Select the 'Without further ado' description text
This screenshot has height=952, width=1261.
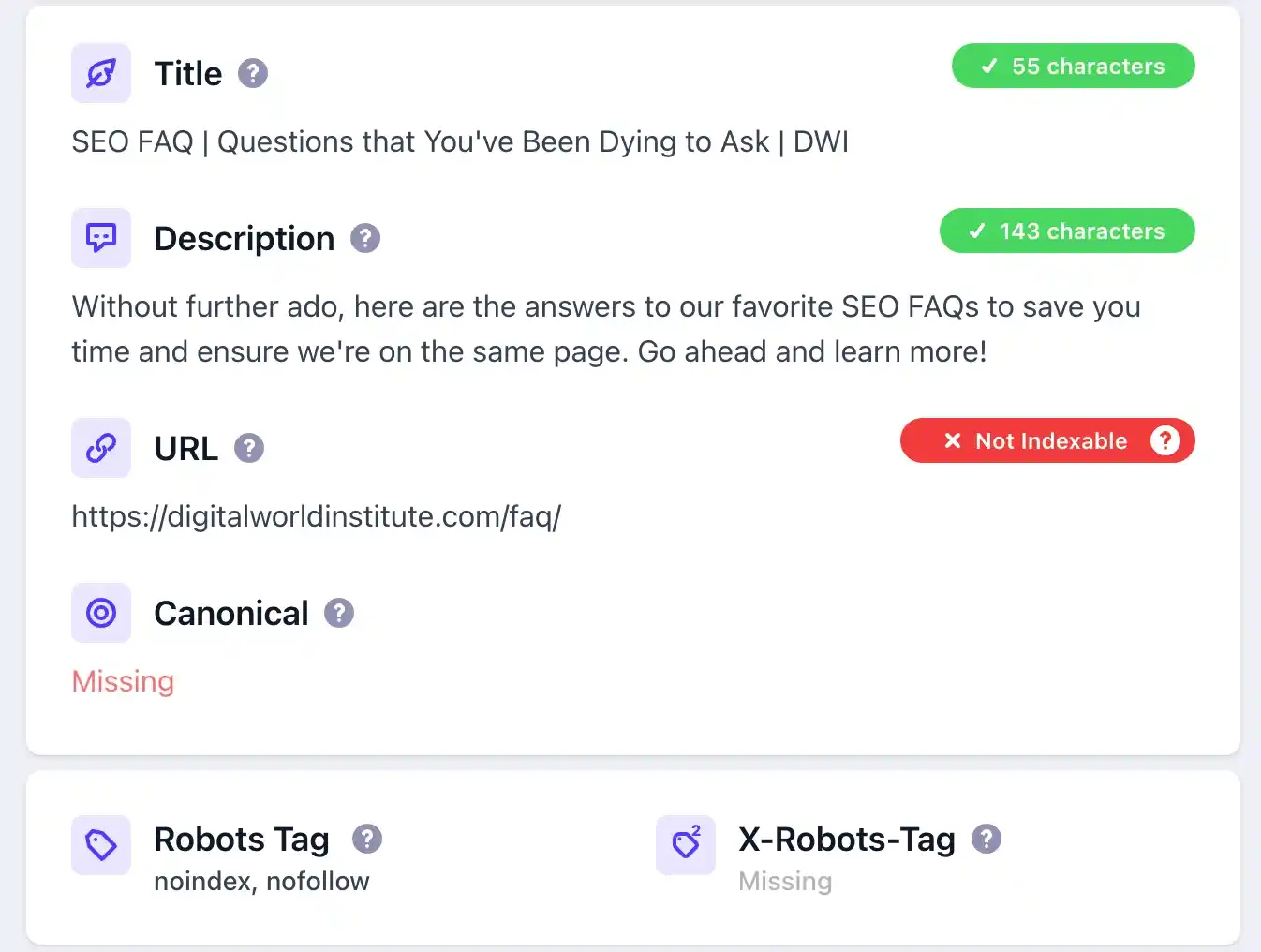tap(606, 329)
